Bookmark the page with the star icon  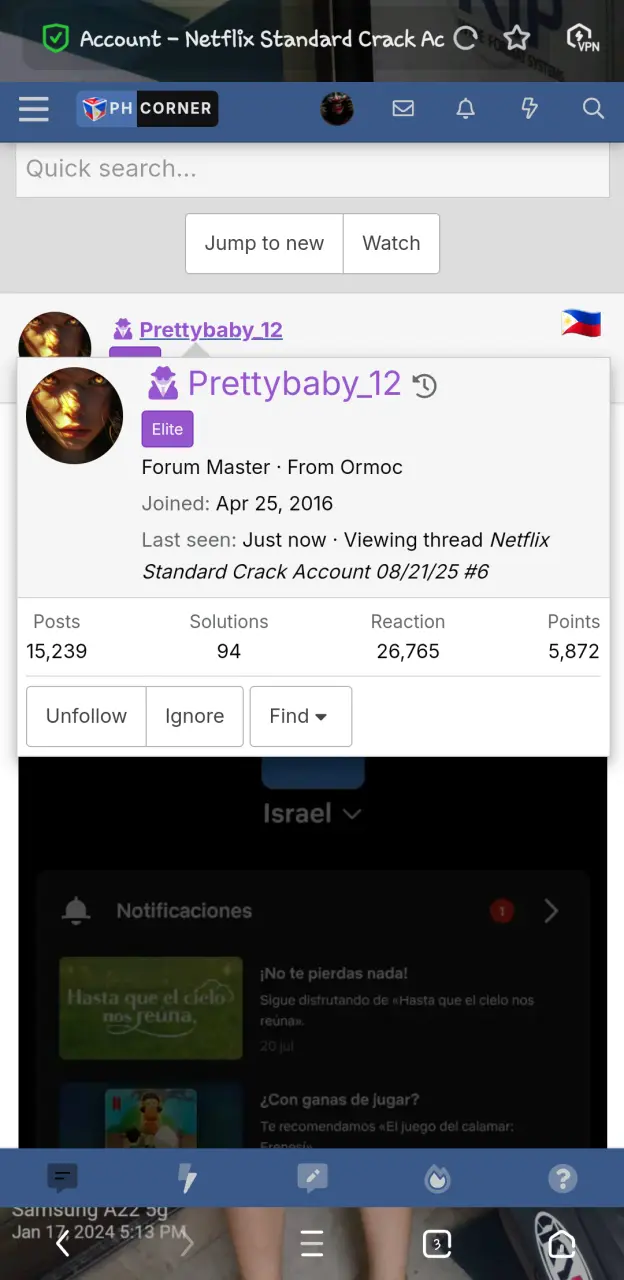pos(516,39)
